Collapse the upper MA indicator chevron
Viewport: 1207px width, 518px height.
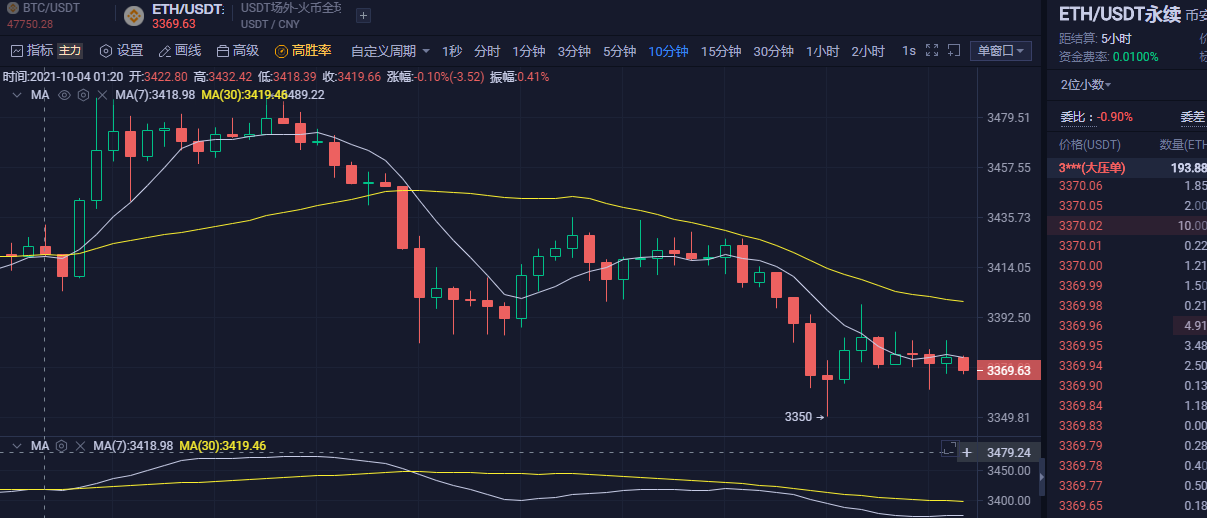coord(17,95)
